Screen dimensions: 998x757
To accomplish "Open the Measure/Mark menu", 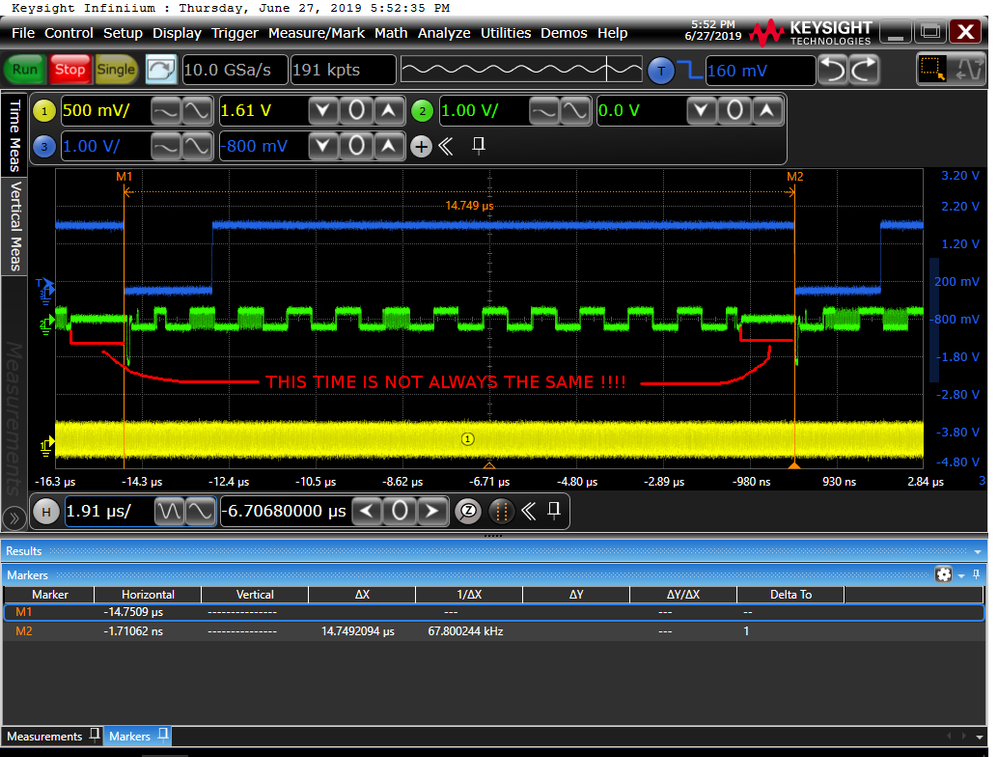I will (316, 33).
